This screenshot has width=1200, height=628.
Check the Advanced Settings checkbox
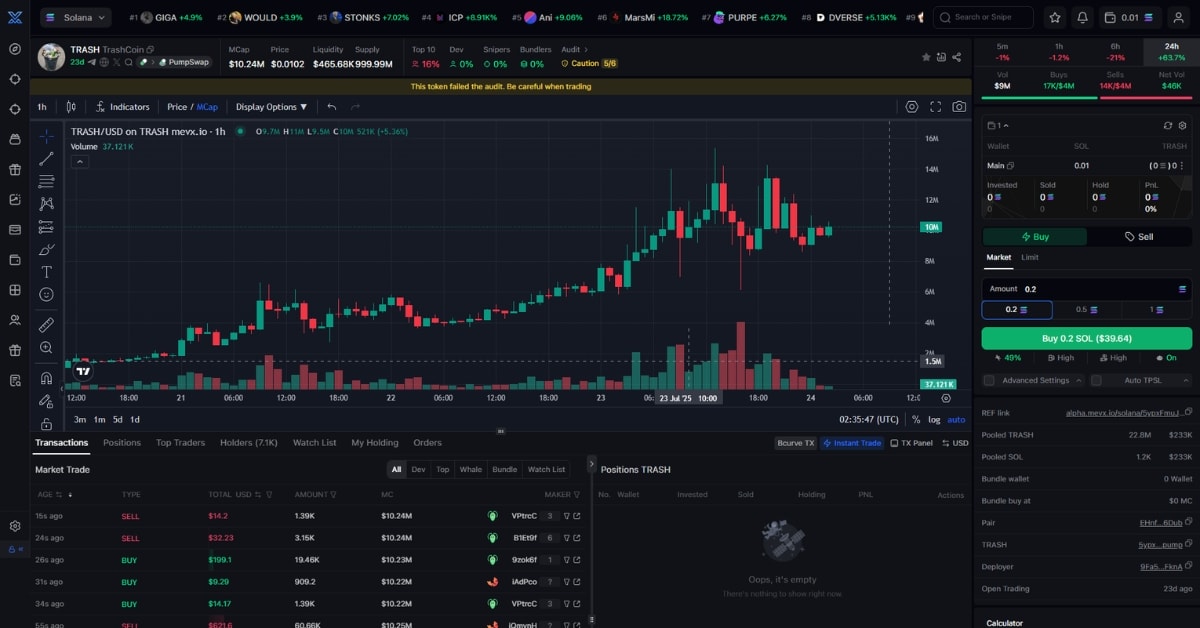991,380
